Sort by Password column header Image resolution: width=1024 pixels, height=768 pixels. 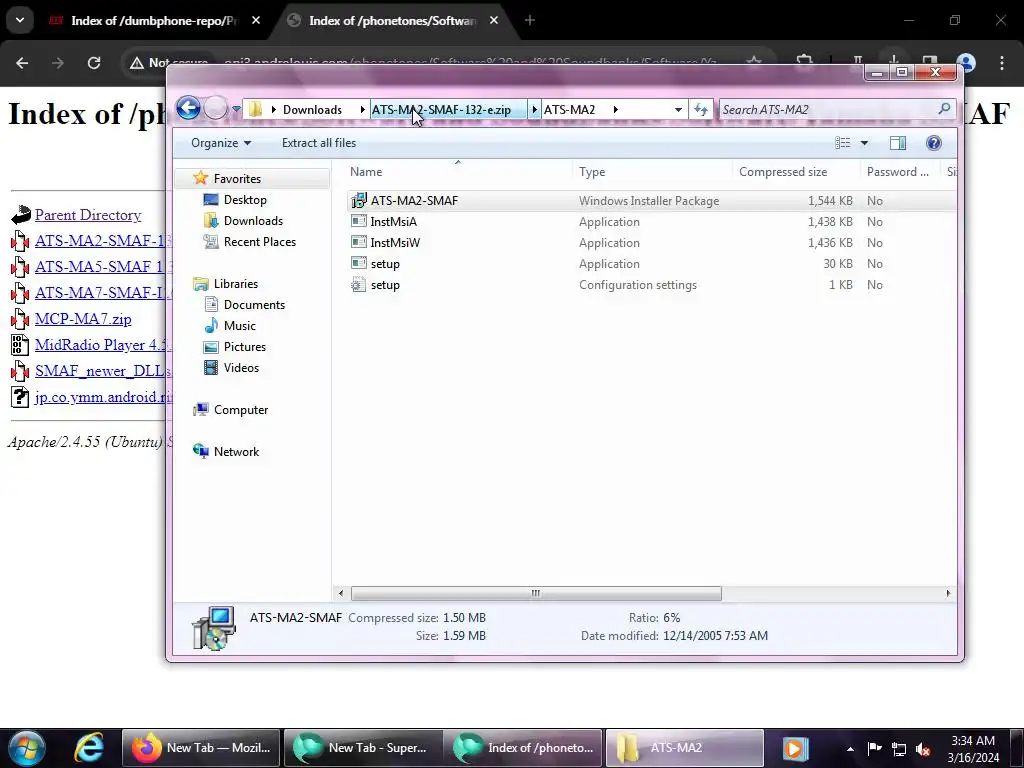click(901, 172)
